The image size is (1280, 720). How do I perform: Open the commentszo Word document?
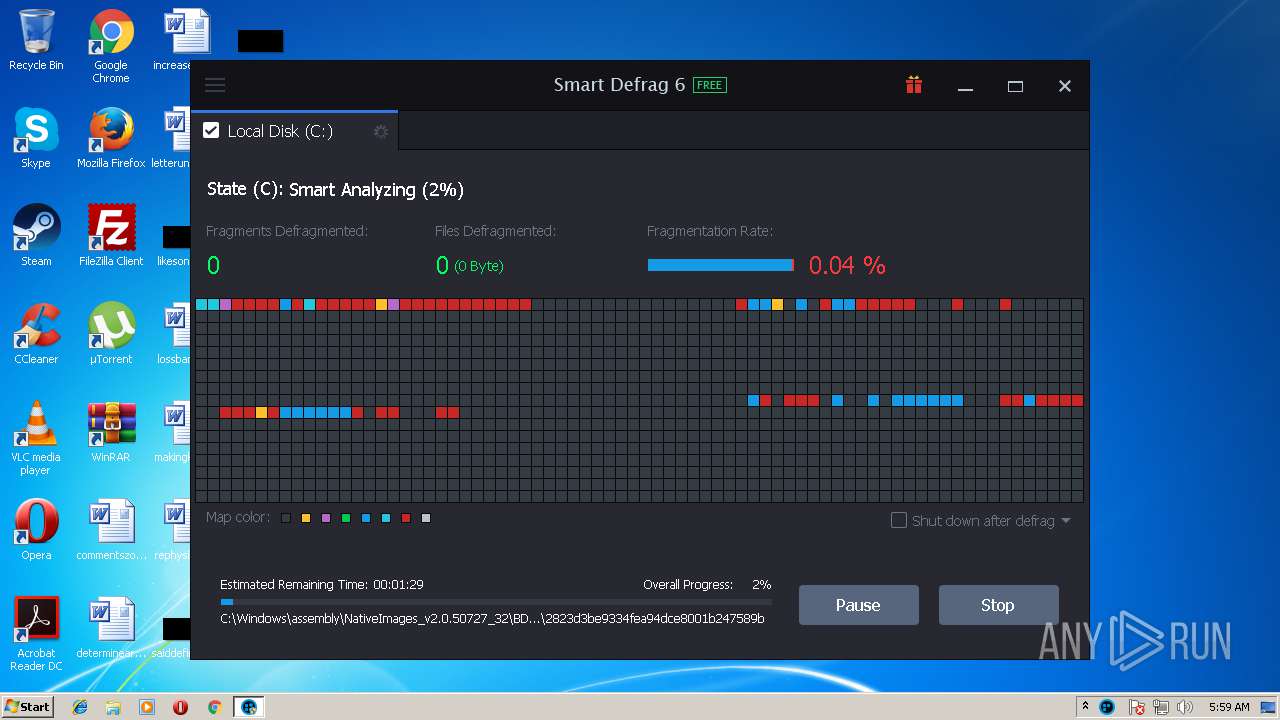tap(111, 531)
